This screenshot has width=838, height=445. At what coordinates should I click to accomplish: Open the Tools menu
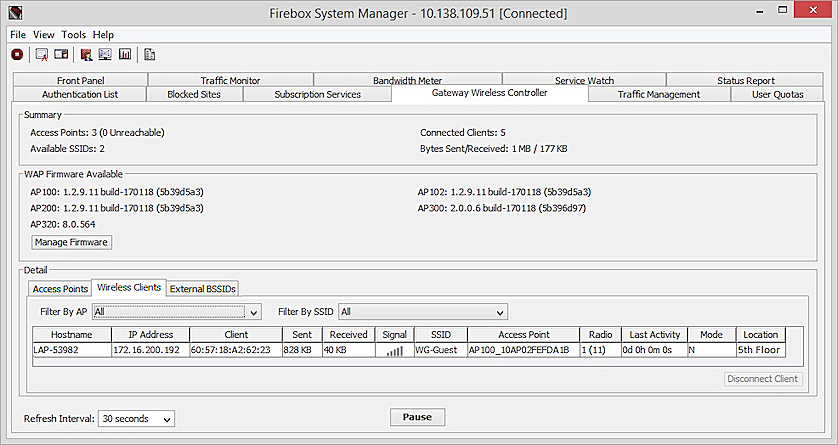click(x=74, y=34)
